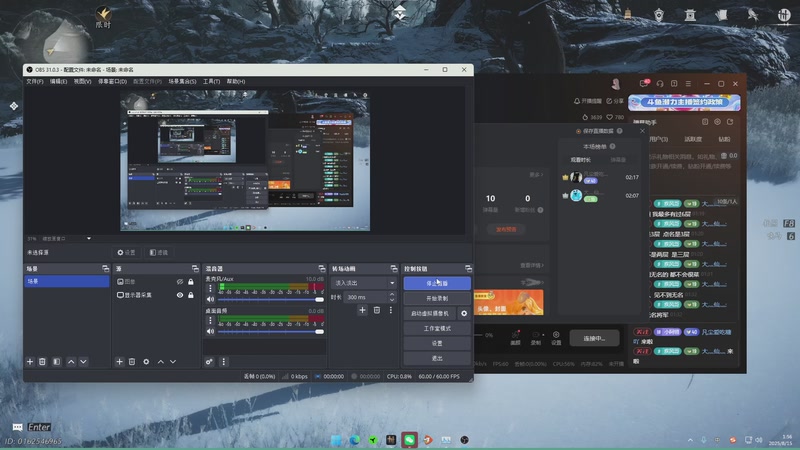
Task: Open the 帮助(H) menu
Action: (236, 82)
